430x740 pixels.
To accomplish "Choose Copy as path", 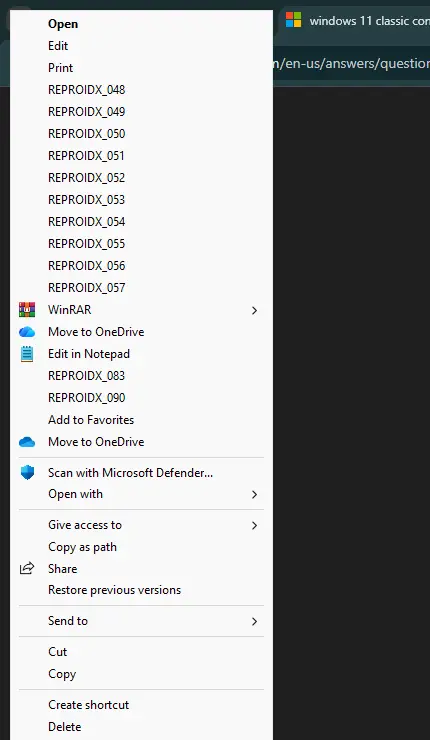I will point(141,547).
